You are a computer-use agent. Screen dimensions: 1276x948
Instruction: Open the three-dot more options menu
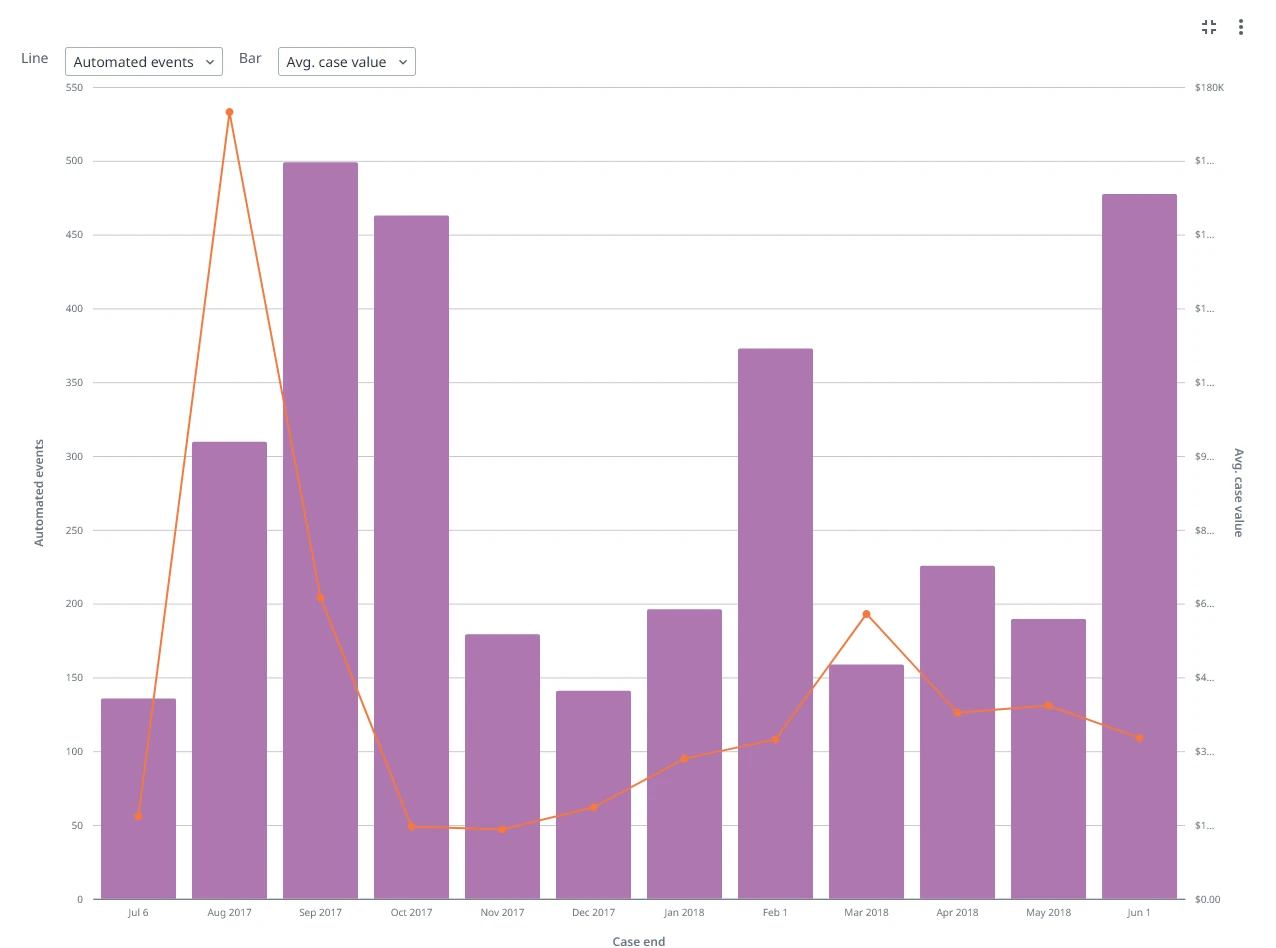click(1241, 27)
